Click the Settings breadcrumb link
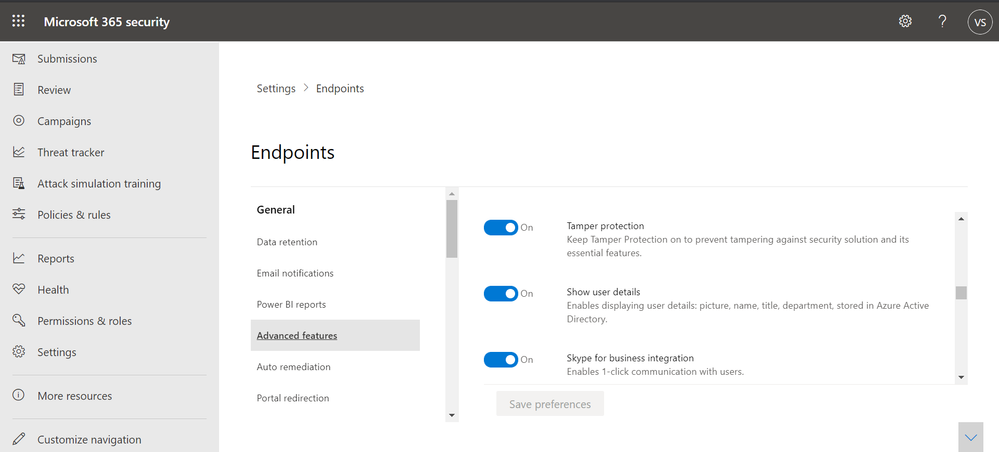999x452 pixels. coord(276,89)
